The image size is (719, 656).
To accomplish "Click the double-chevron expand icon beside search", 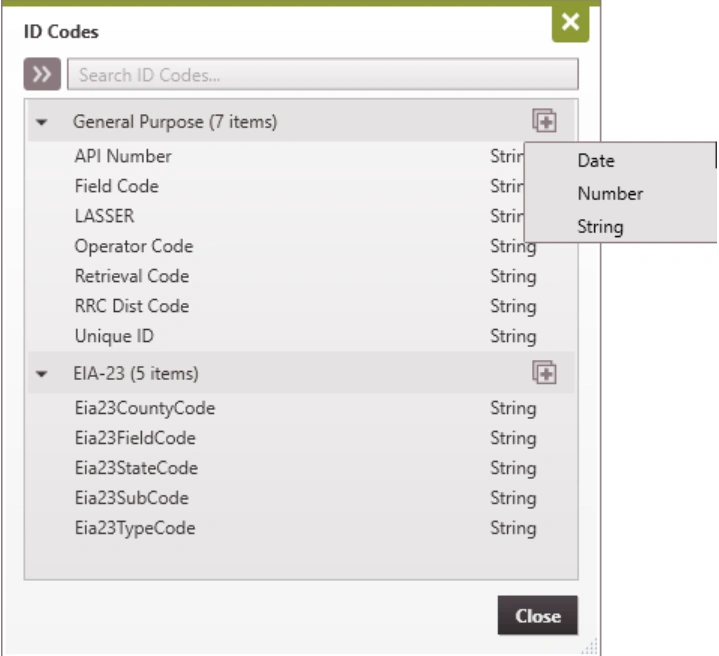I will click(42, 74).
